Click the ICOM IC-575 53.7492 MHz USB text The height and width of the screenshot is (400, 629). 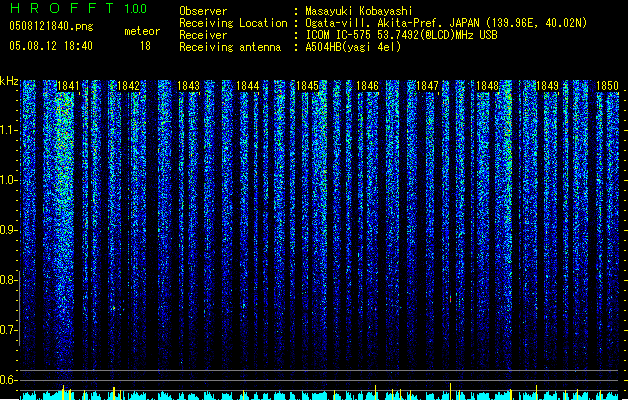coord(401,35)
